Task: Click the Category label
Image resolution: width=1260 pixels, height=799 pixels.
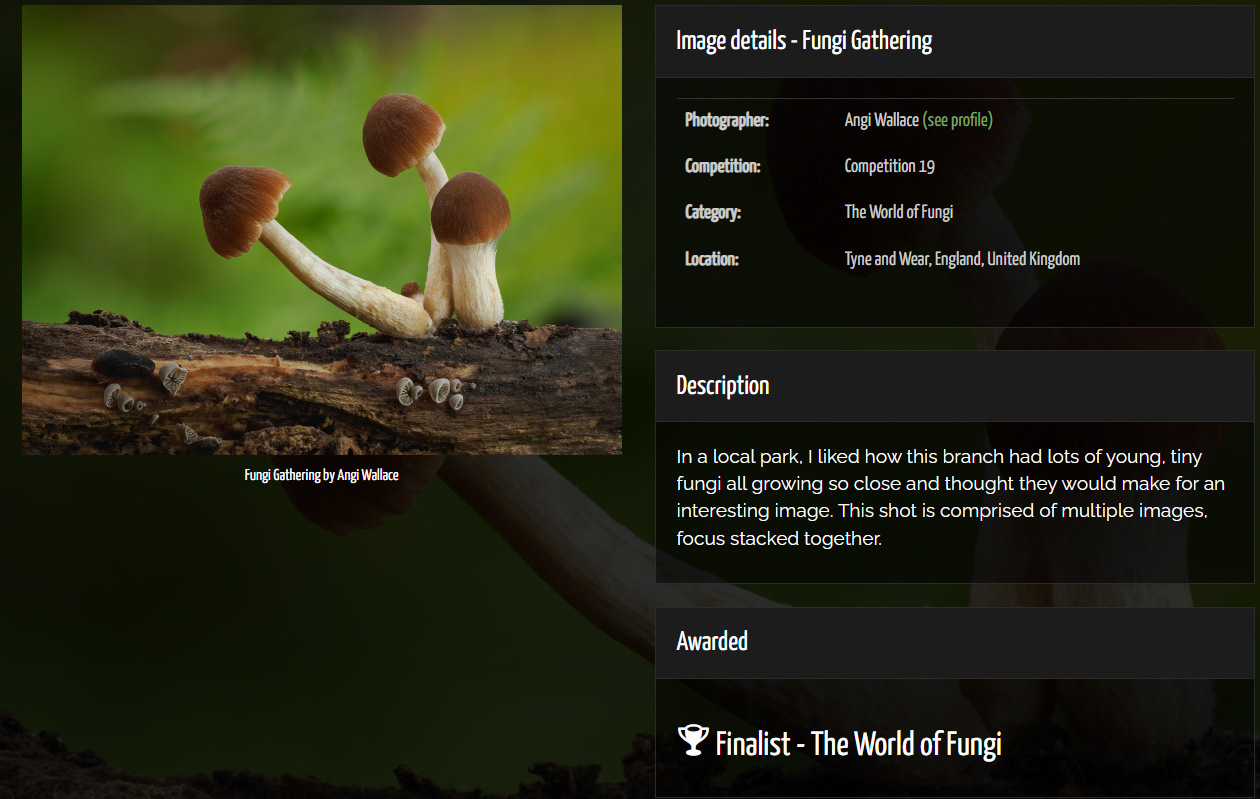Action: [x=713, y=212]
